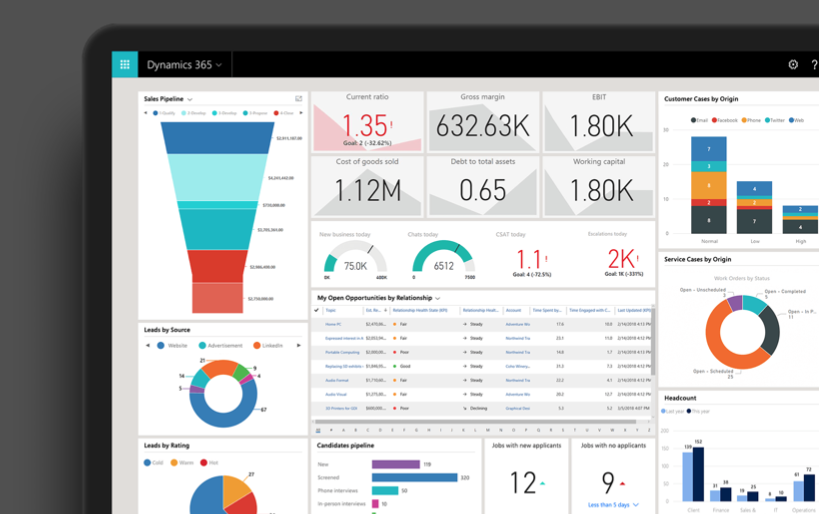
Task: Toggle the select-all checkmark in opportunities grid
Action: [317, 311]
